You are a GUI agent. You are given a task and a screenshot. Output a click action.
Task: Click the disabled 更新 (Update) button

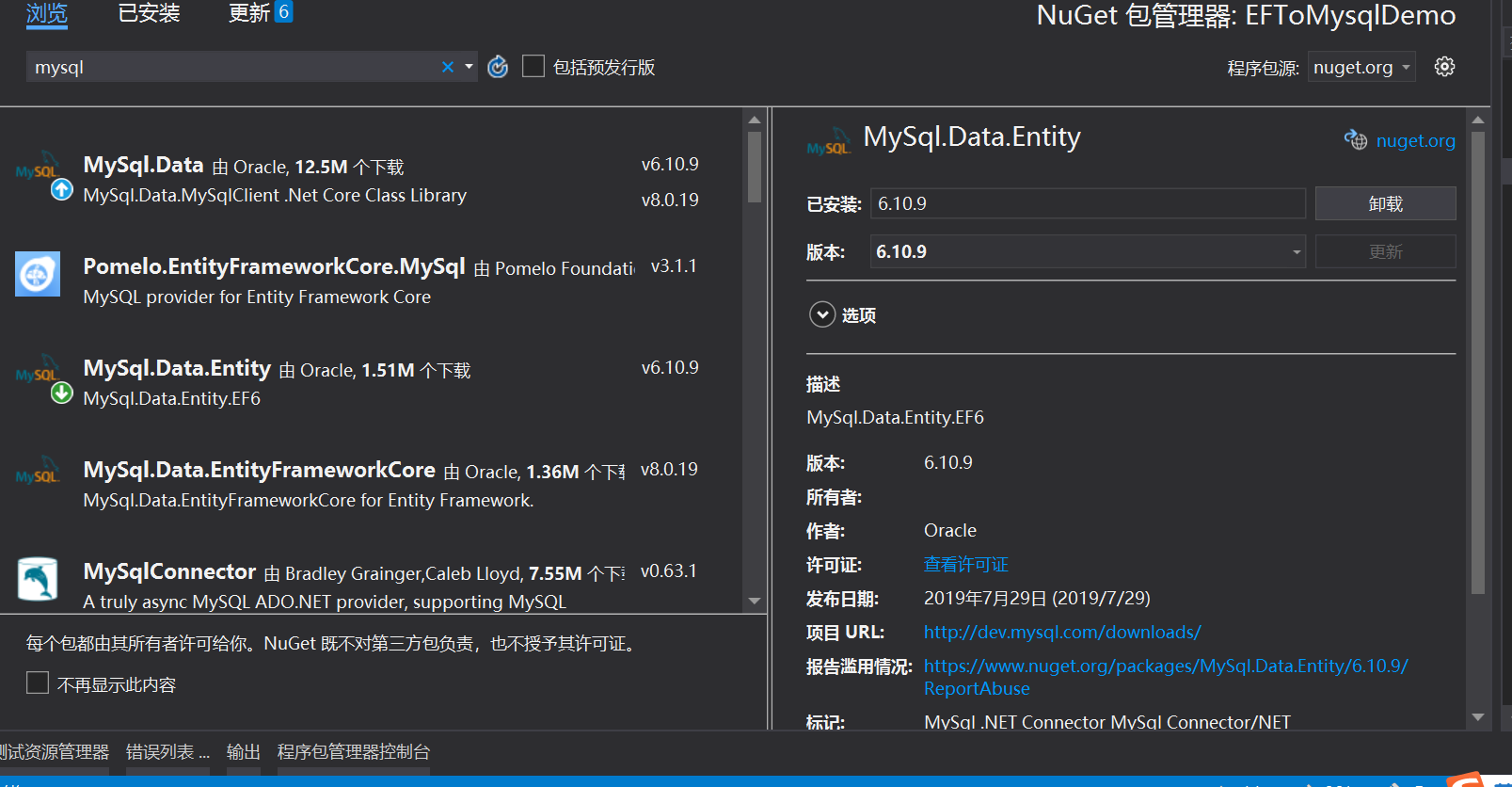[x=1385, y=251]
